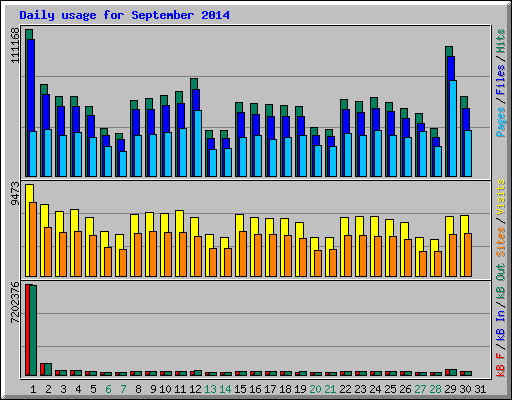Click the 7202376 axis value
Image resolution: width=512 pixels, height=400 pixels.
(15, 303)
